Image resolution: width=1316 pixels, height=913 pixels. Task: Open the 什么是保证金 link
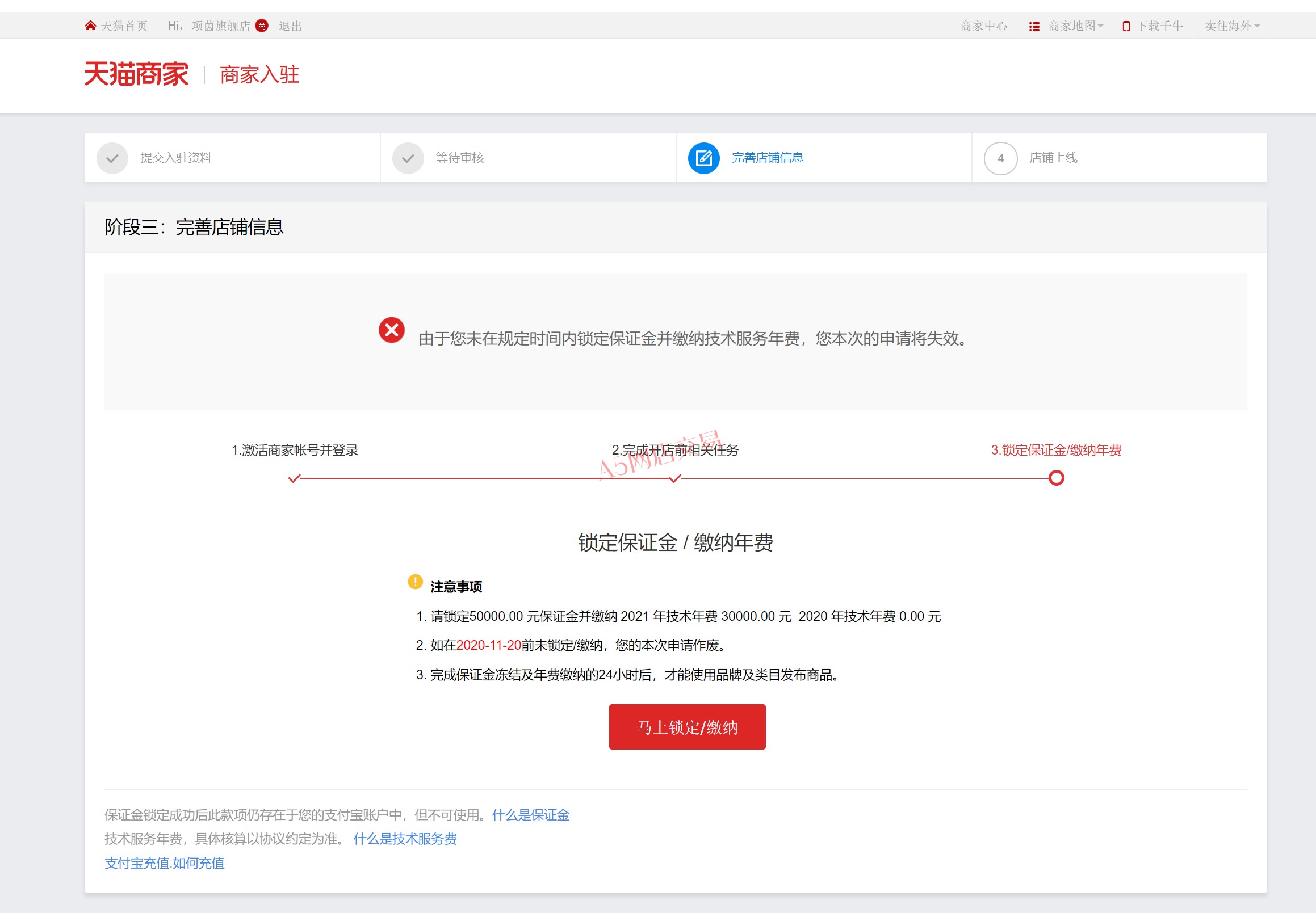pyautogui.click(x=531, y=815)
